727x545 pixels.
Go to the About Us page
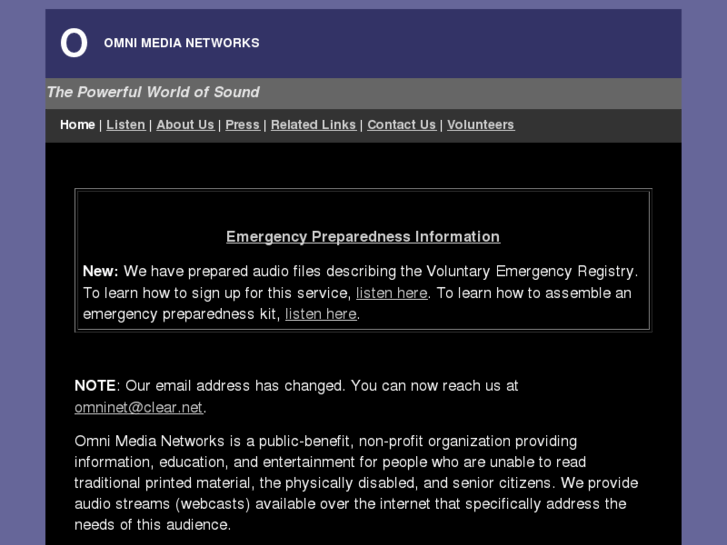coord(185,125)
